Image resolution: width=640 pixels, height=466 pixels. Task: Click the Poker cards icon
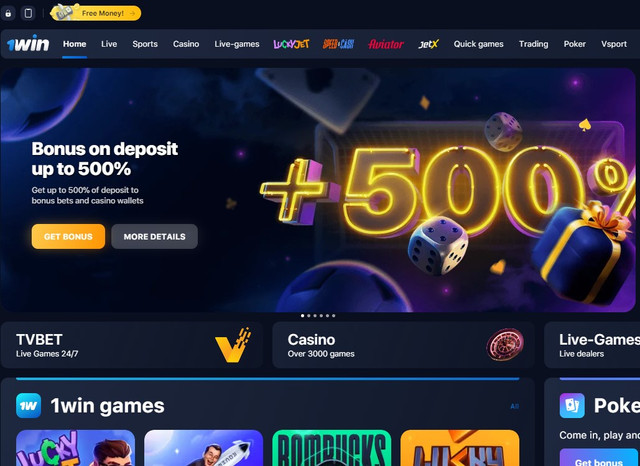click(572, 406)
